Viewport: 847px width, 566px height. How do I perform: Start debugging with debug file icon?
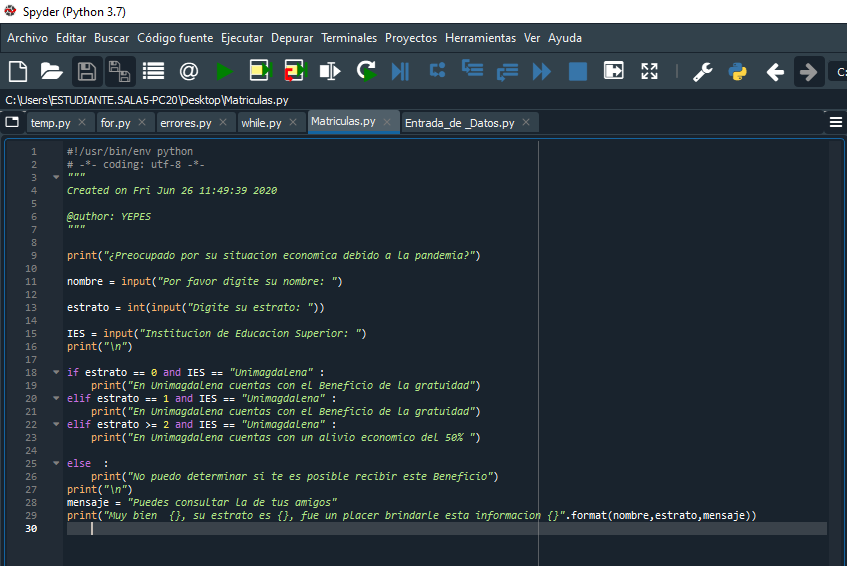[x=400, y=71]
